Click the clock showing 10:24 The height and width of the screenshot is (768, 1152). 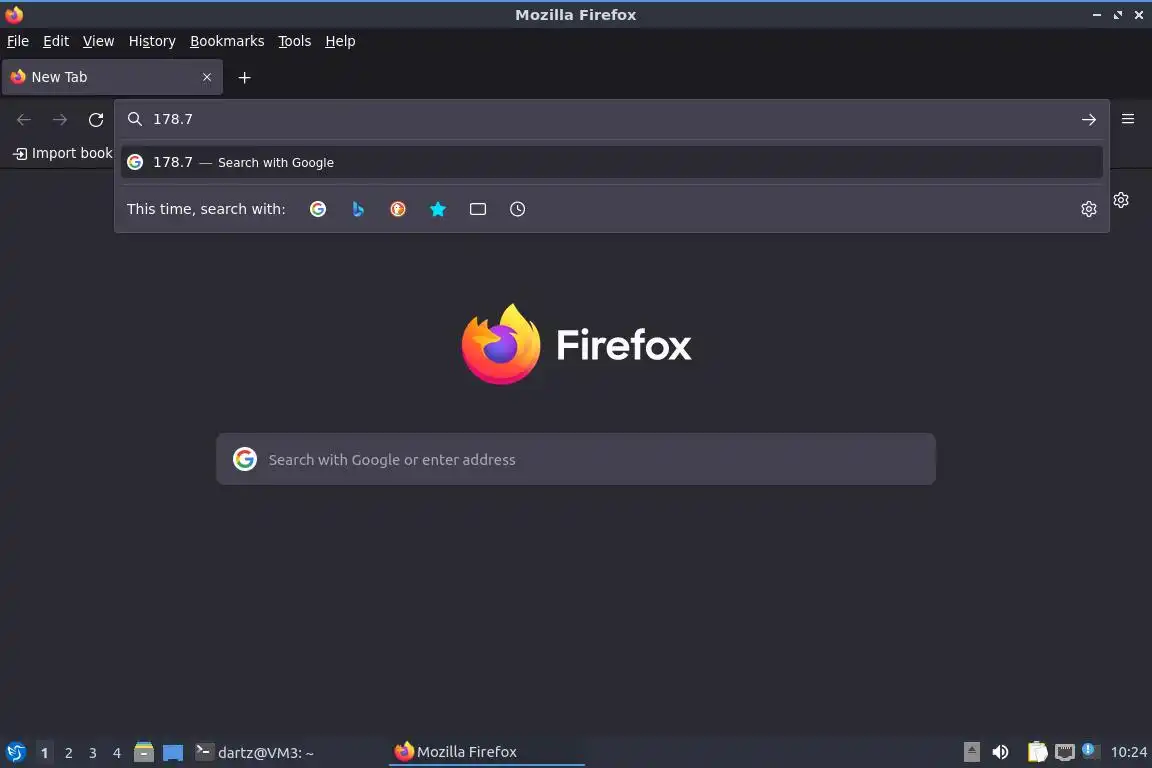click(1128, 752)
